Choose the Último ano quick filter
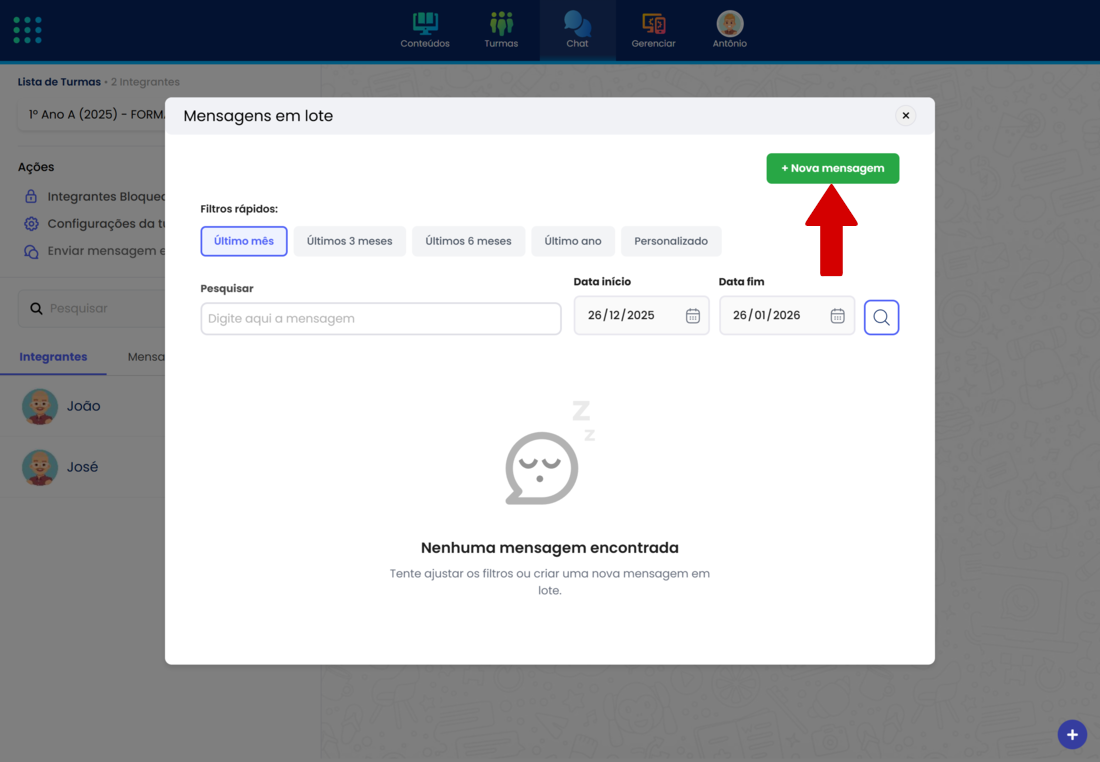 tap(573, 241)
